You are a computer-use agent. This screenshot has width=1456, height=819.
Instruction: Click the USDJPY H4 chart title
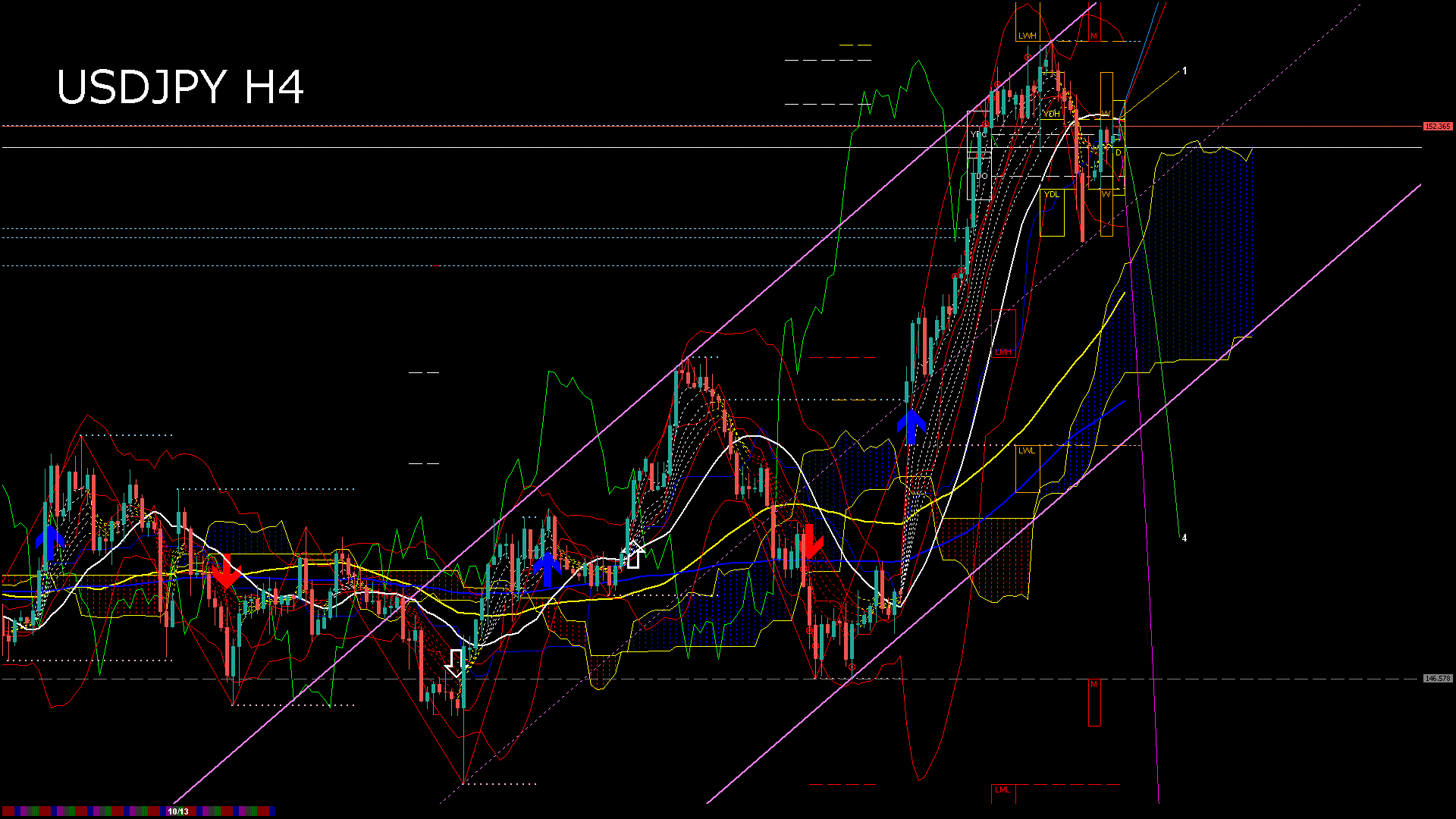[180, 87]
